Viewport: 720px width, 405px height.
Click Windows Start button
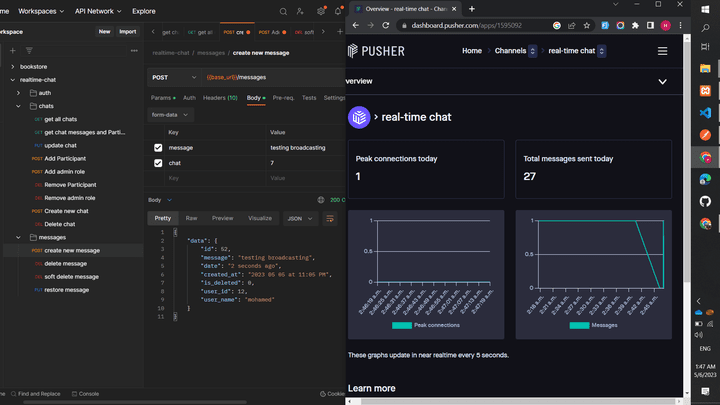pos(705,9)
